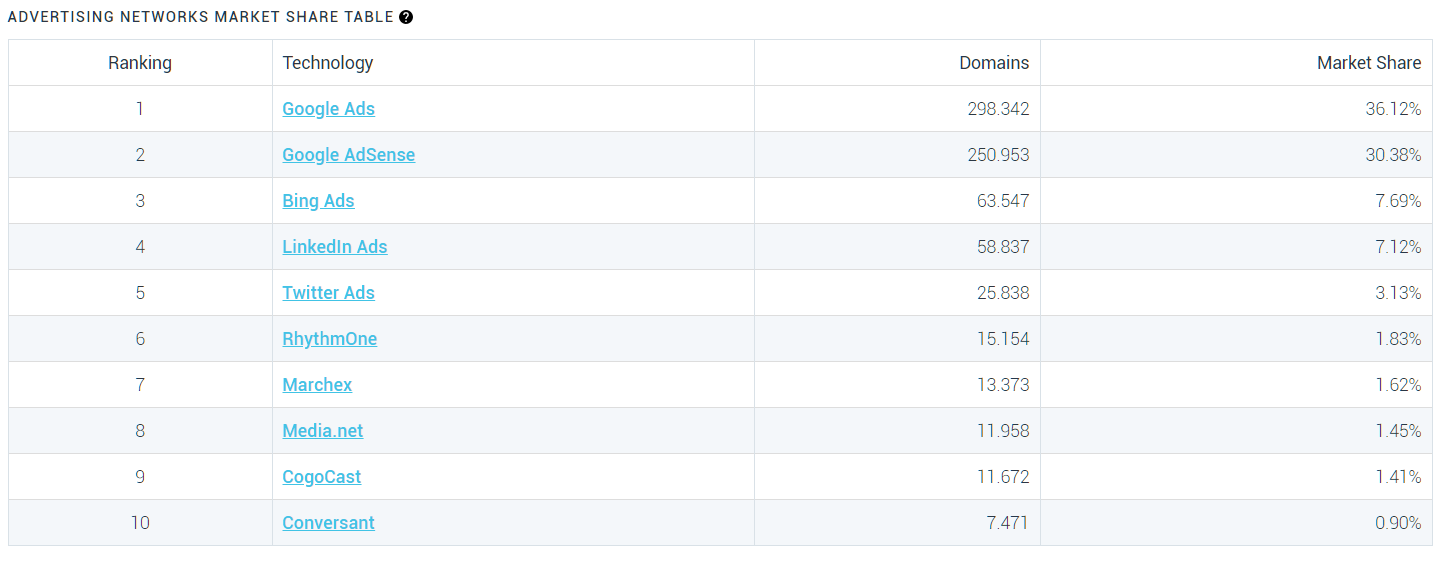Click ranking number 9 in CogoCast row

pyautogui.click(x=140, y=477)
